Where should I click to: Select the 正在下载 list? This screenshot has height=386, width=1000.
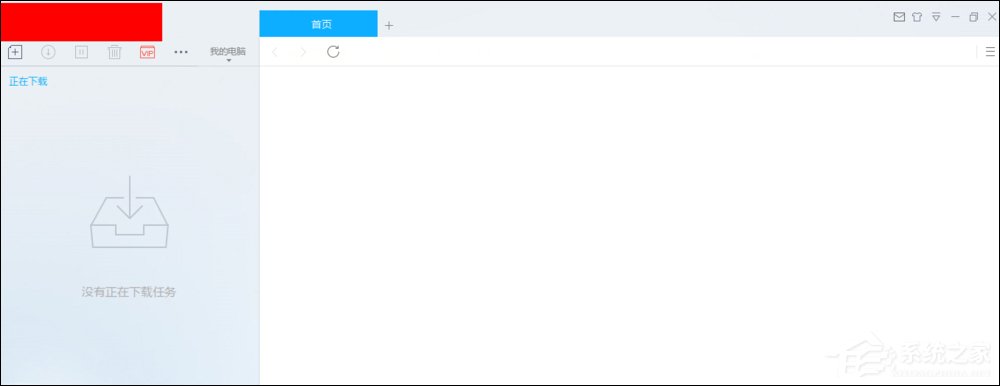pos(28,81)
